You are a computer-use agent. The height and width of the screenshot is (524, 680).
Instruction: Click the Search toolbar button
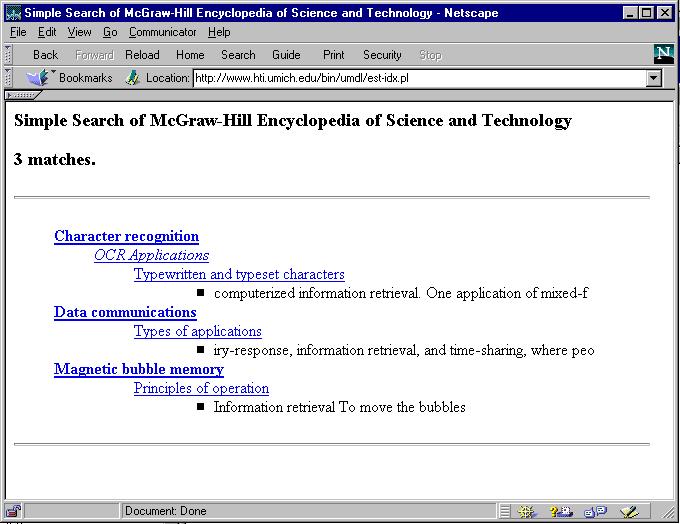pos(238,55)
